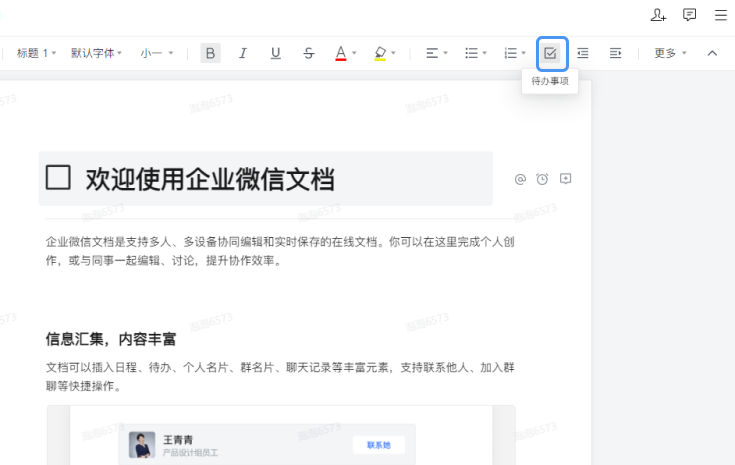Image resolution: width=735 pixels, height=465 pixels.
Task: Increase paragraph indent
Action: pyautogui.click(x=615, y=53)
